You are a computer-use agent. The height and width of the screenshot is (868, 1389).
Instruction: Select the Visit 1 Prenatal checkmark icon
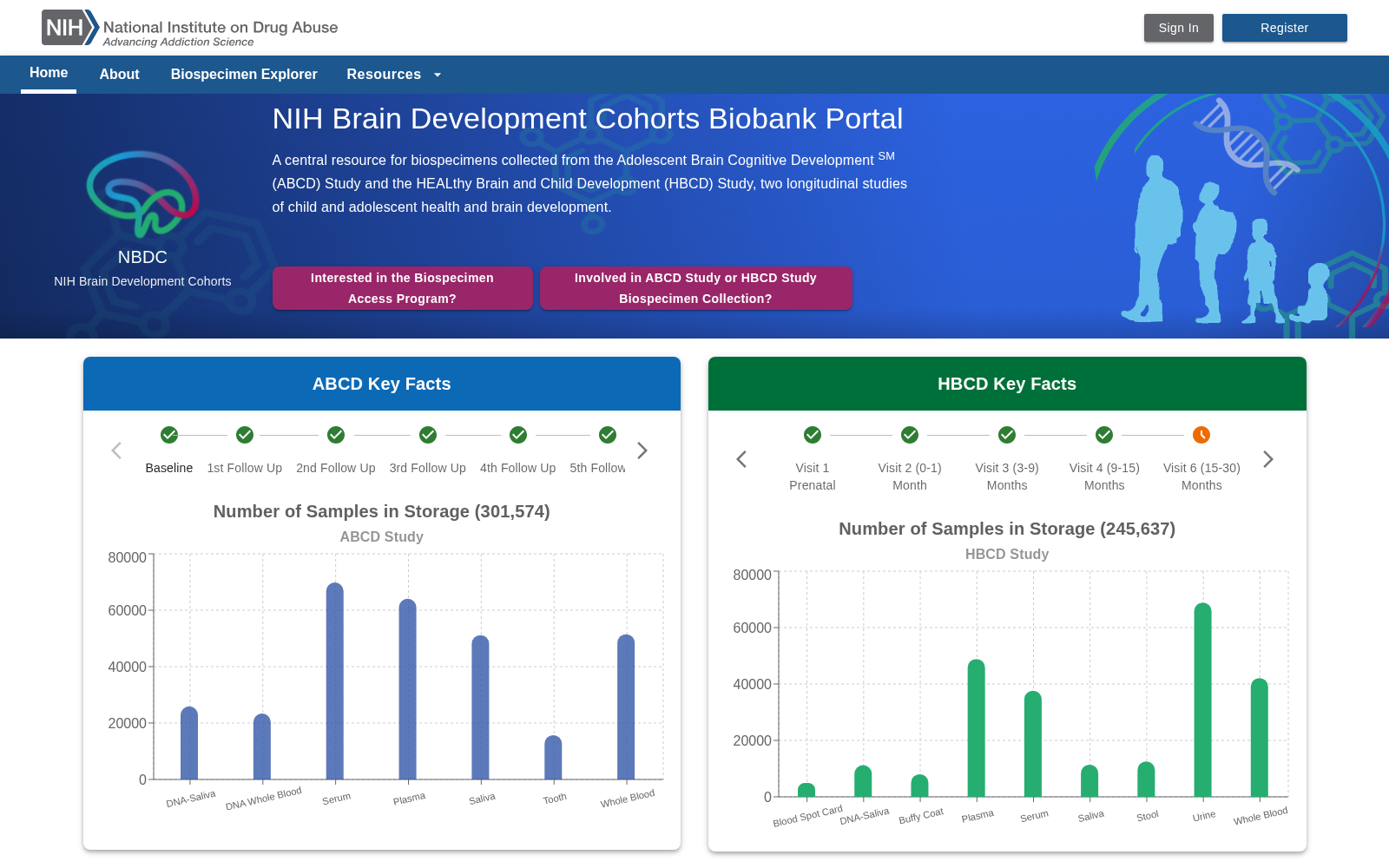813,435
